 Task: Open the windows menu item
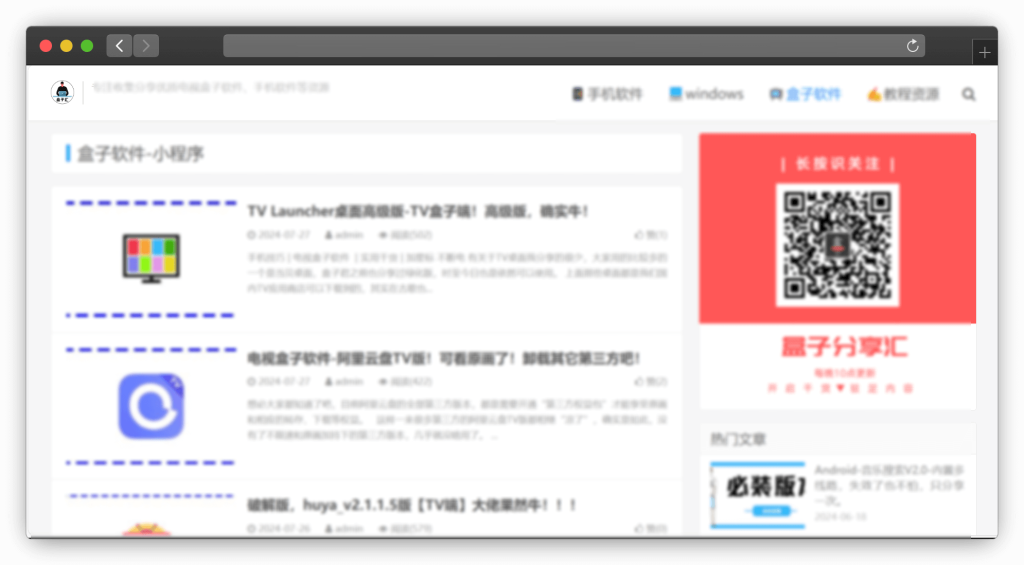pos(706,94)
